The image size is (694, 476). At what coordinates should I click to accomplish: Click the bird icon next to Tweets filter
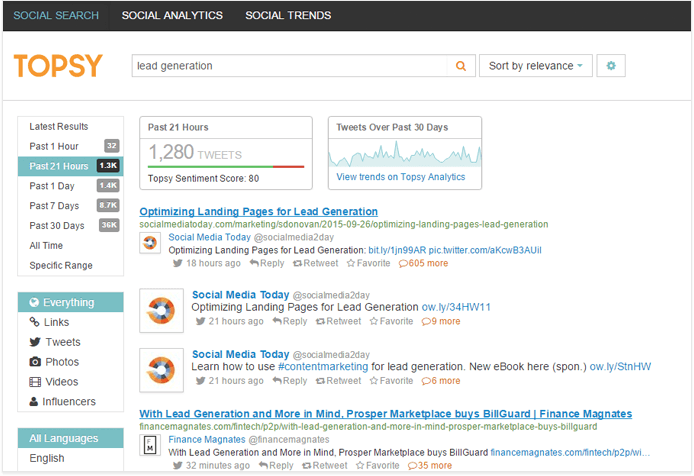35,342
